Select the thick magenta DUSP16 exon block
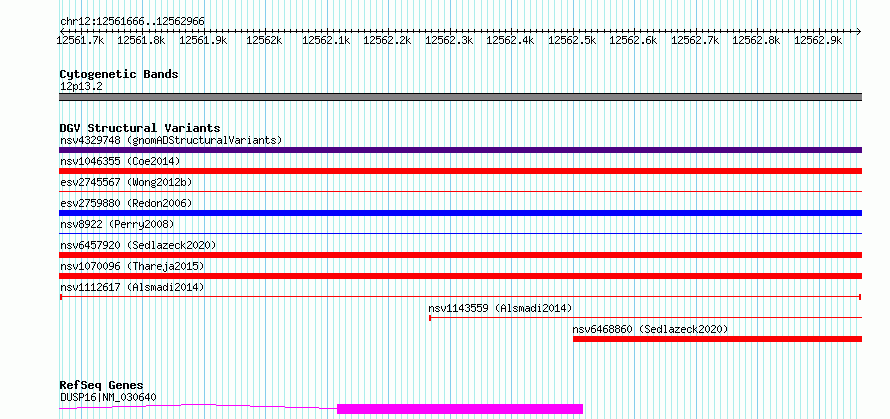The height and width of the screenshot is (419, 890). point(460,409)
